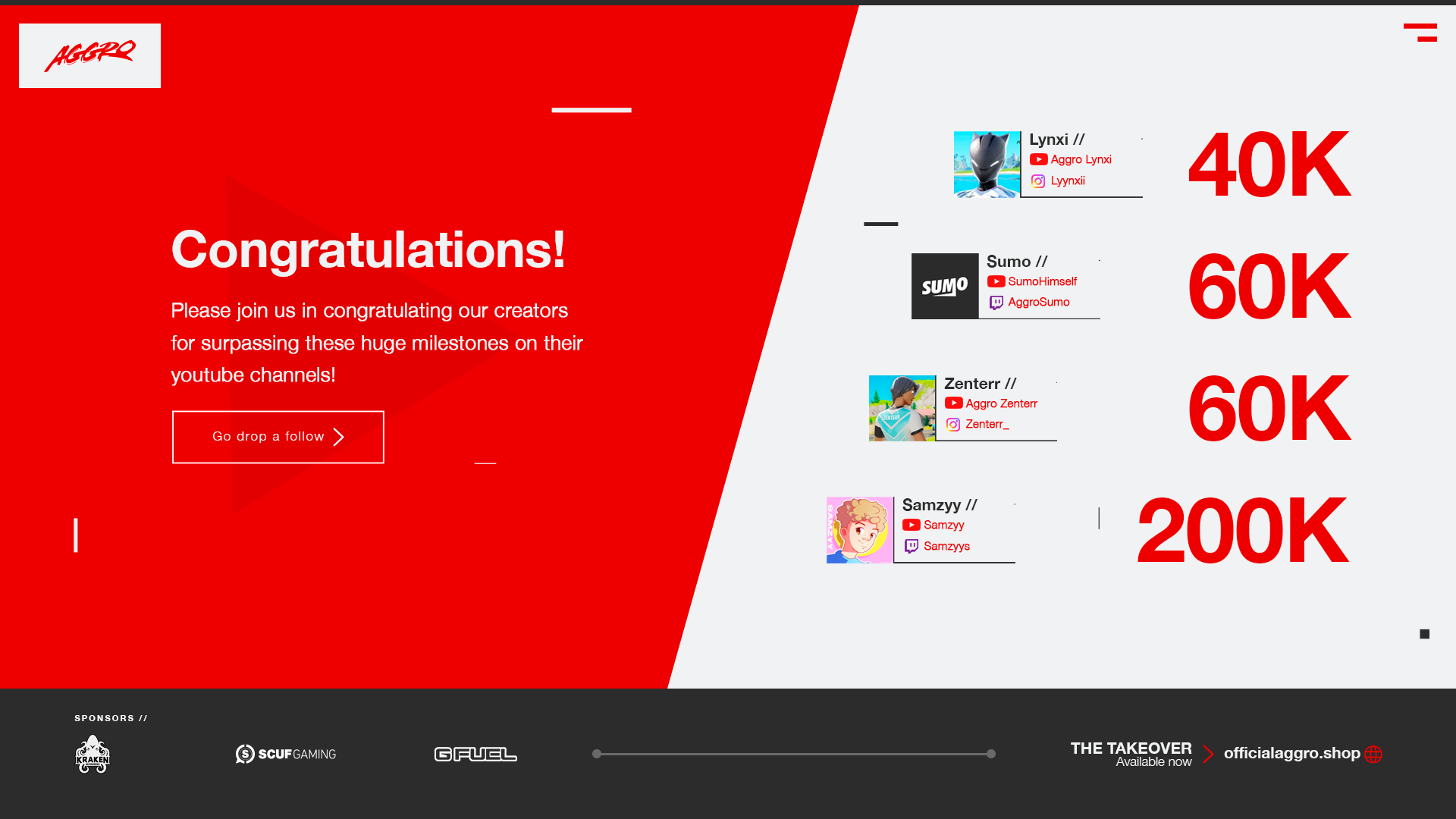Select Lynxi's avatar thumbnail

pyautogui.click(x=987, y=165)
